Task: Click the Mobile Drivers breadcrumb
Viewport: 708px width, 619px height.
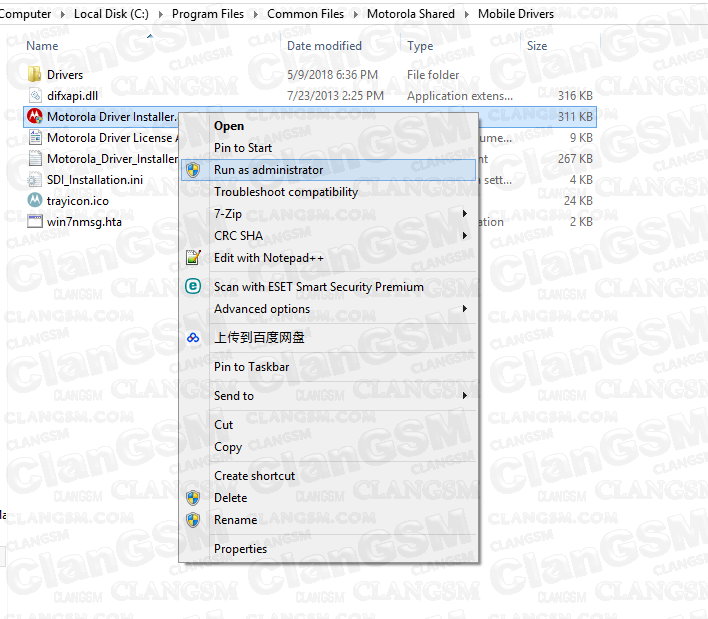Action: click(516, 14)
